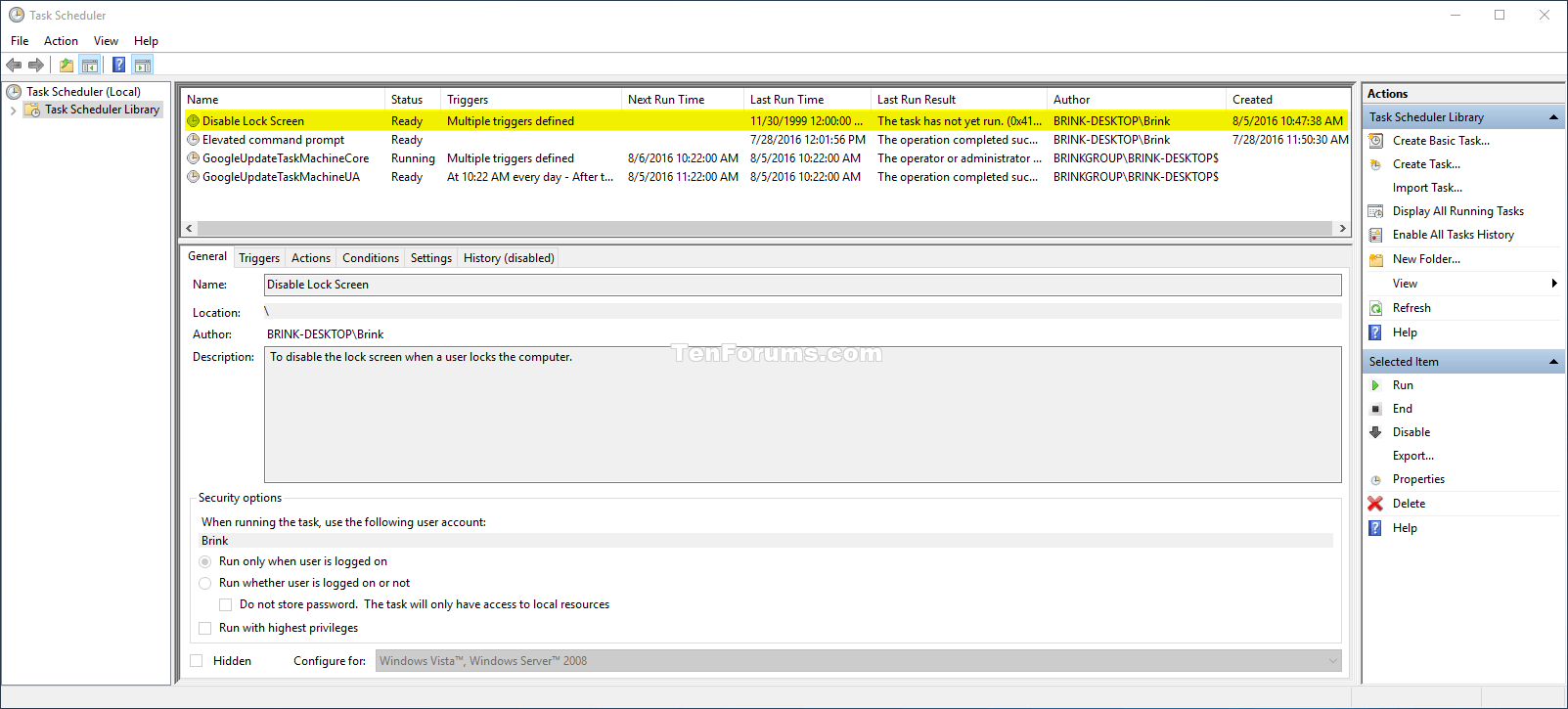
Task: Click the Elevated command prompt task icon
Action: (194, 140)
